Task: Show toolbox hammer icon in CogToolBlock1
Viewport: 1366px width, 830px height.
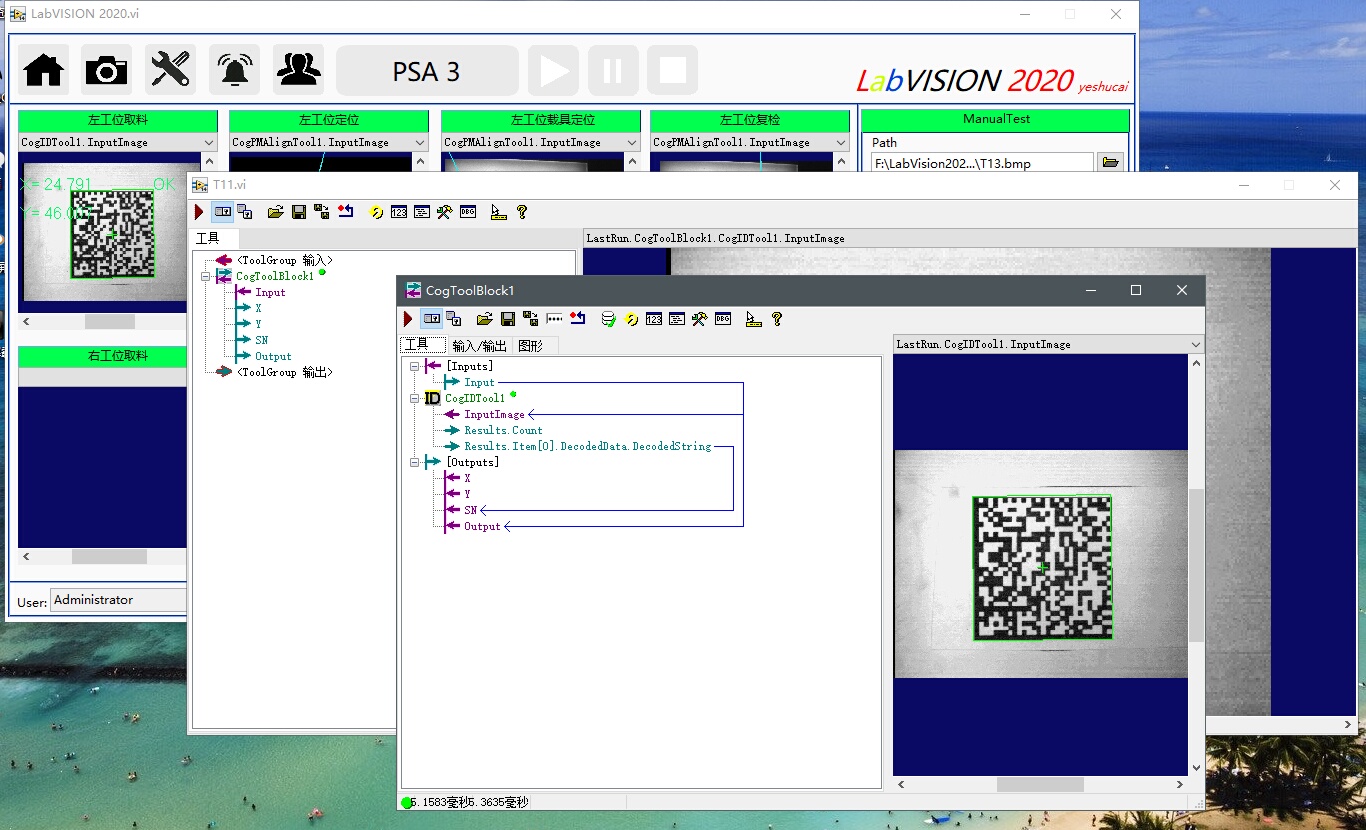Action: point(700,319)
